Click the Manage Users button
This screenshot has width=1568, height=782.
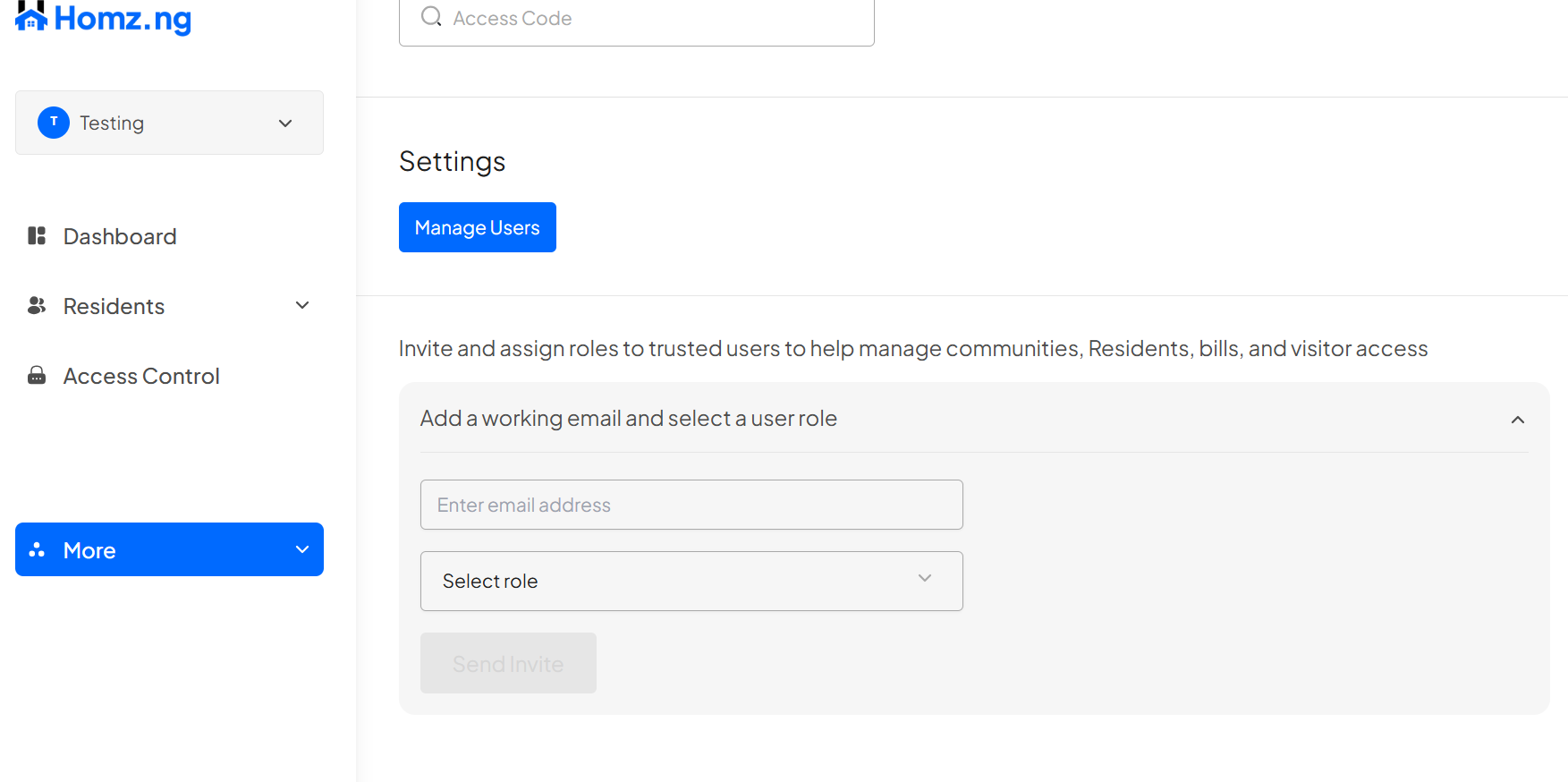click(x=478, y=227)
